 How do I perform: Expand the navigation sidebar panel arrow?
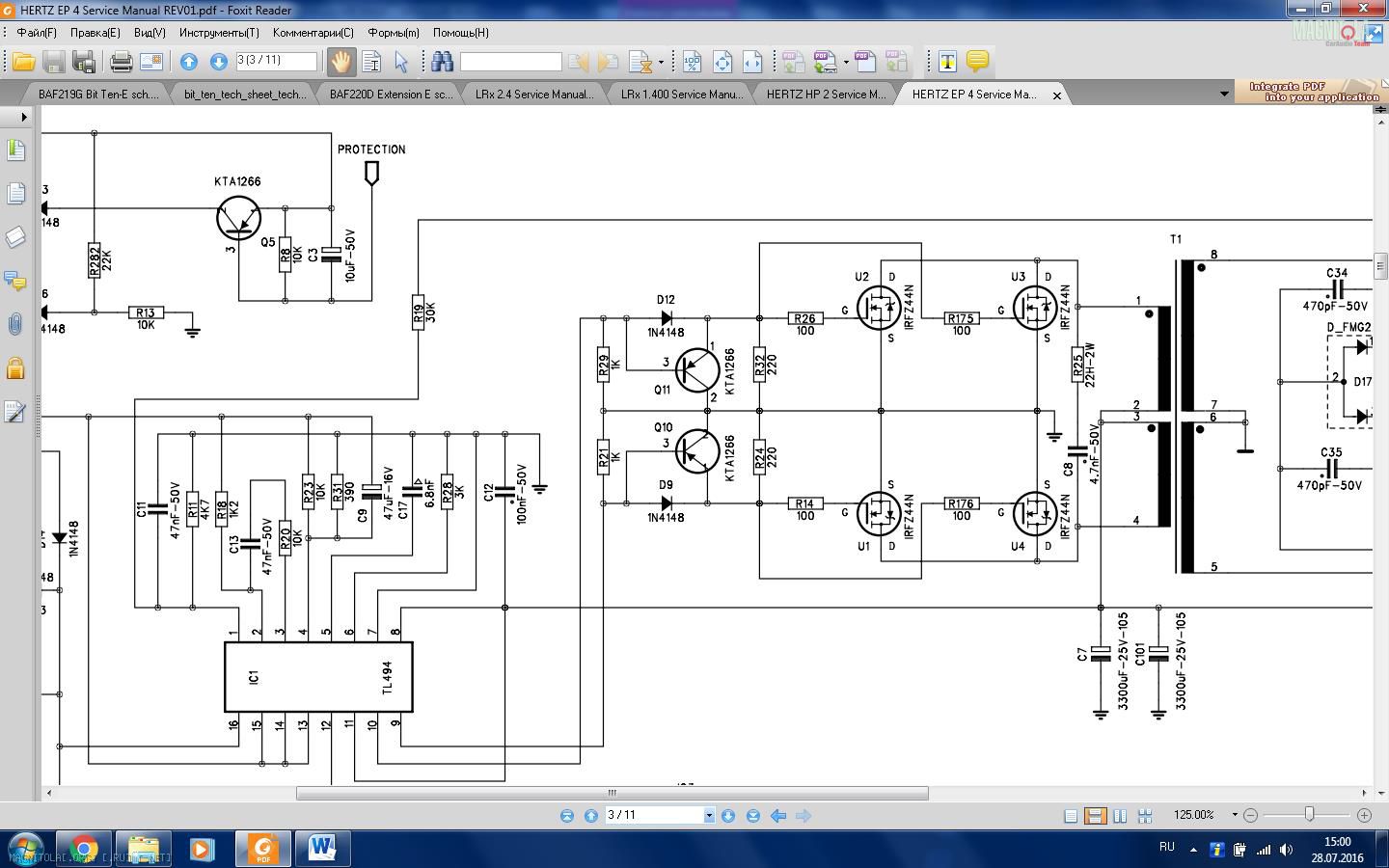[x=23, y=118]
